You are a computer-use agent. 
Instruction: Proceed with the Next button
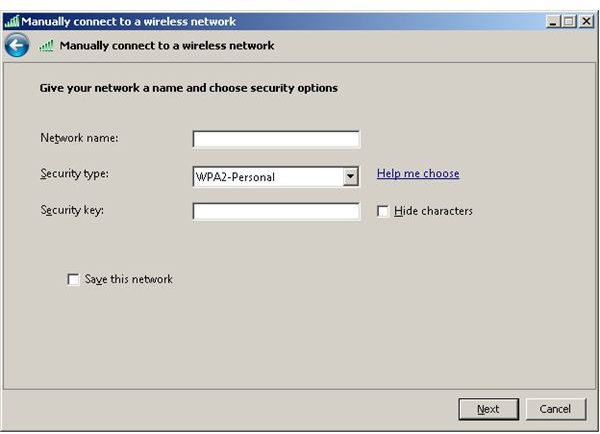pyautogui.click(x=489, y=409)
